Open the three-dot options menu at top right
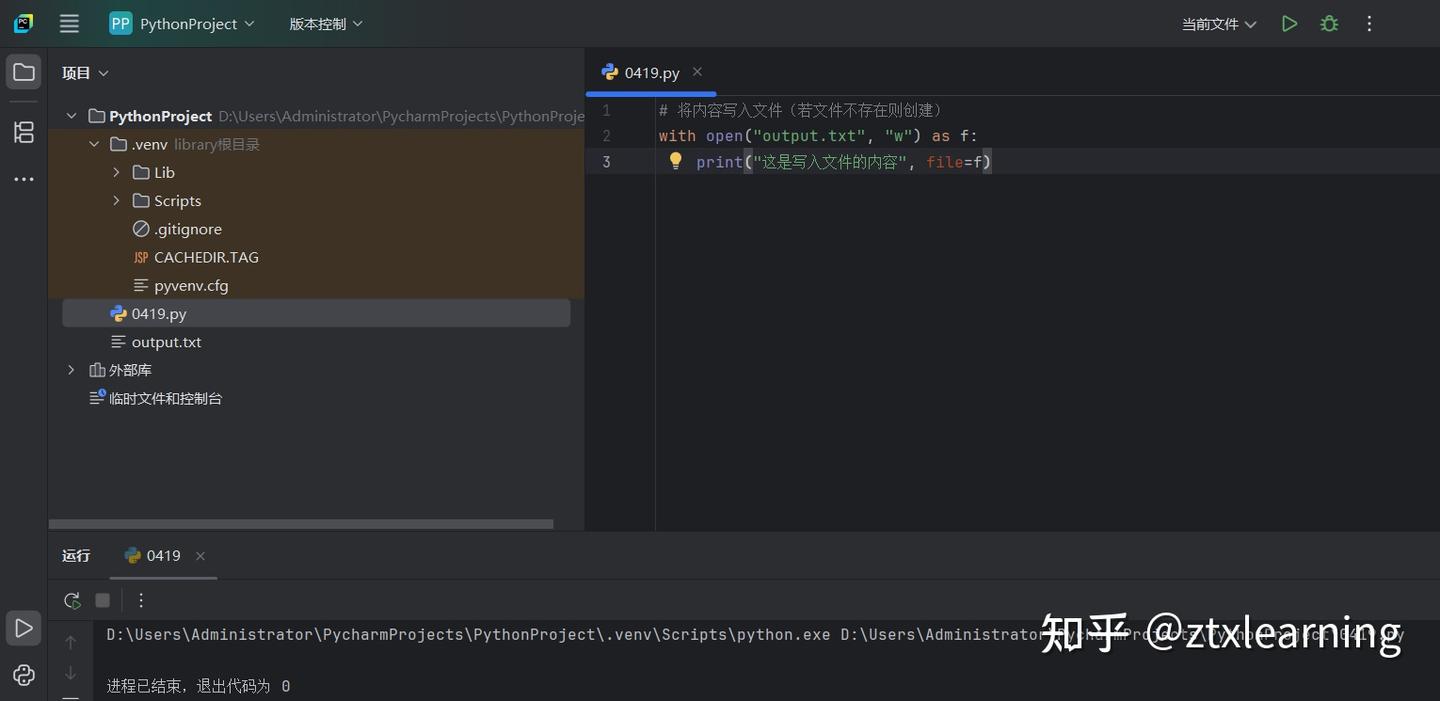Image resolution: width=1440 pixels, height=701 pixels. [x=1369, y=22]
